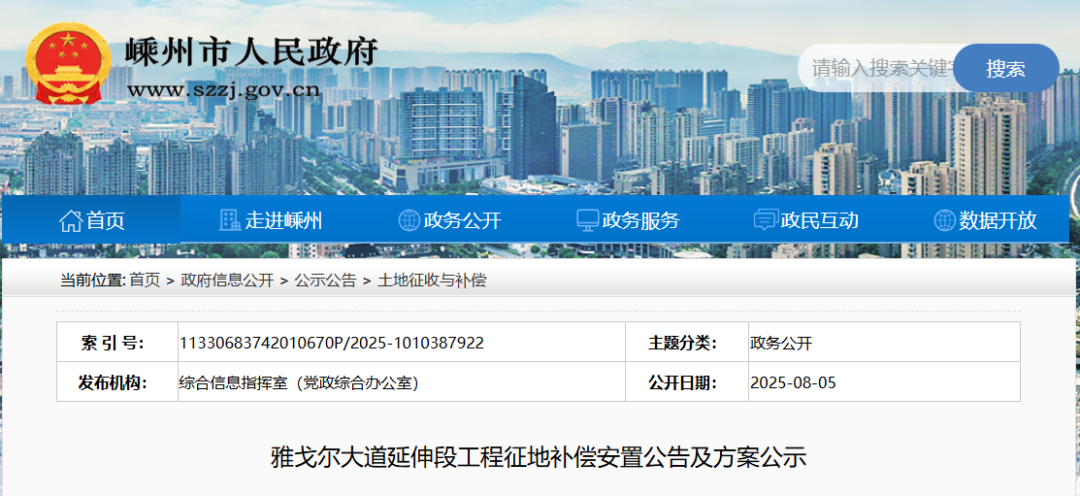Click the 首页 breadcrumb link
This screenshot has height=496, width=1080.
click(x=144, y=281)
